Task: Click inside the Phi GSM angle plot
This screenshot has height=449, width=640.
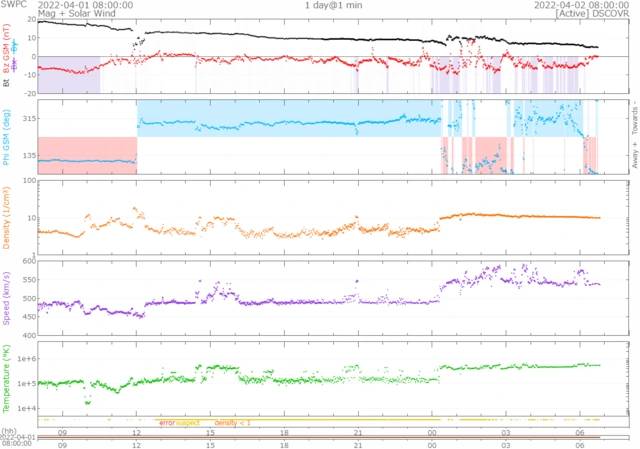Action: (x=333, y=137)
